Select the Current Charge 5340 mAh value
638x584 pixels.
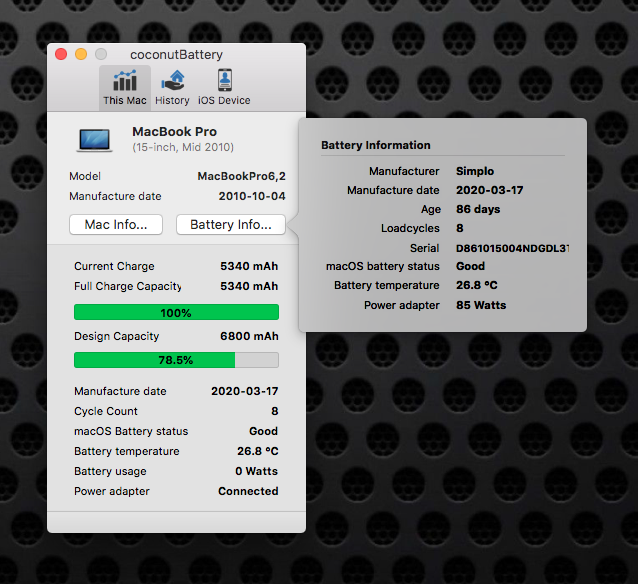(x=249, y=266)
